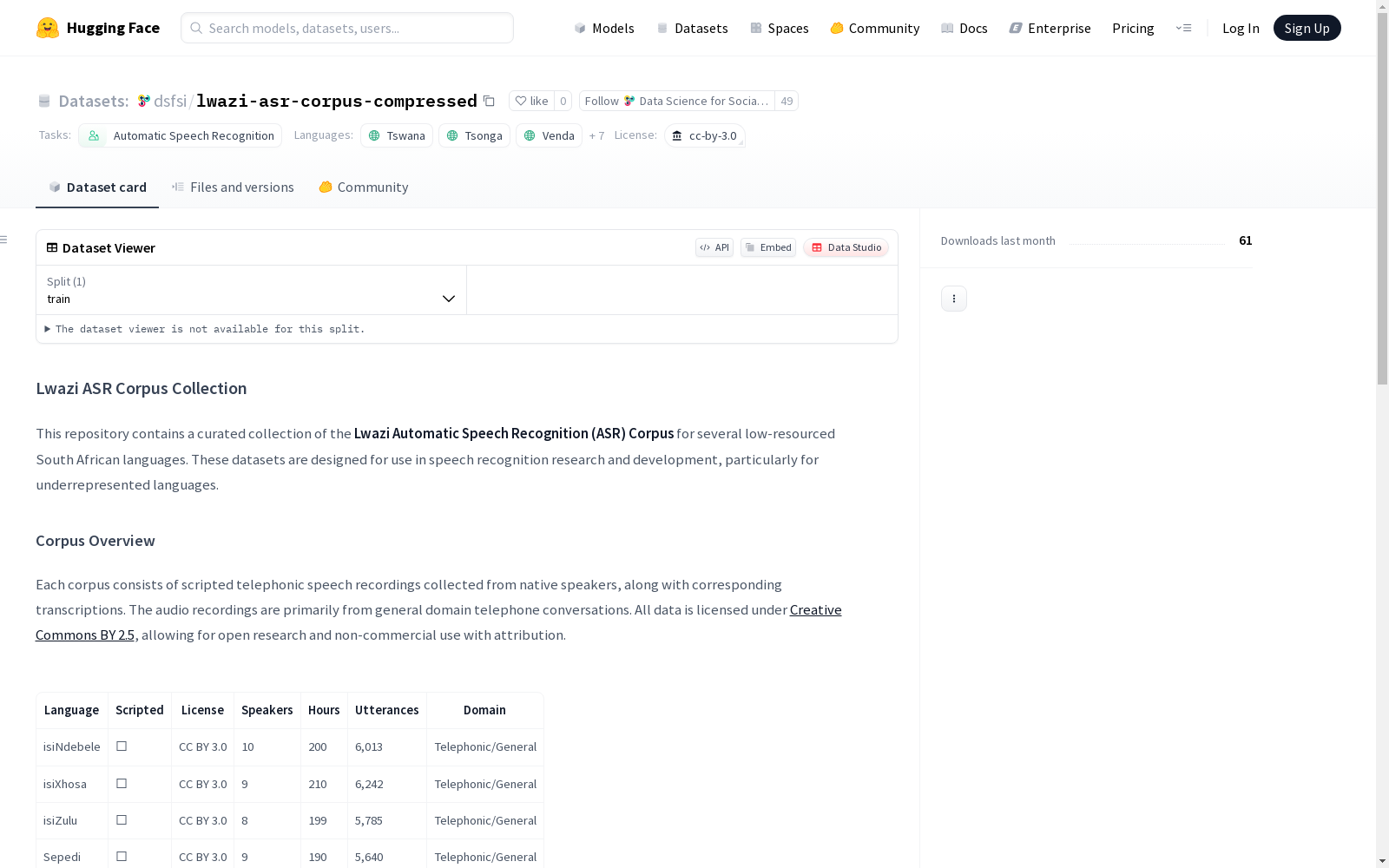Click the isiZulu language cell

[x=72, y=820]
